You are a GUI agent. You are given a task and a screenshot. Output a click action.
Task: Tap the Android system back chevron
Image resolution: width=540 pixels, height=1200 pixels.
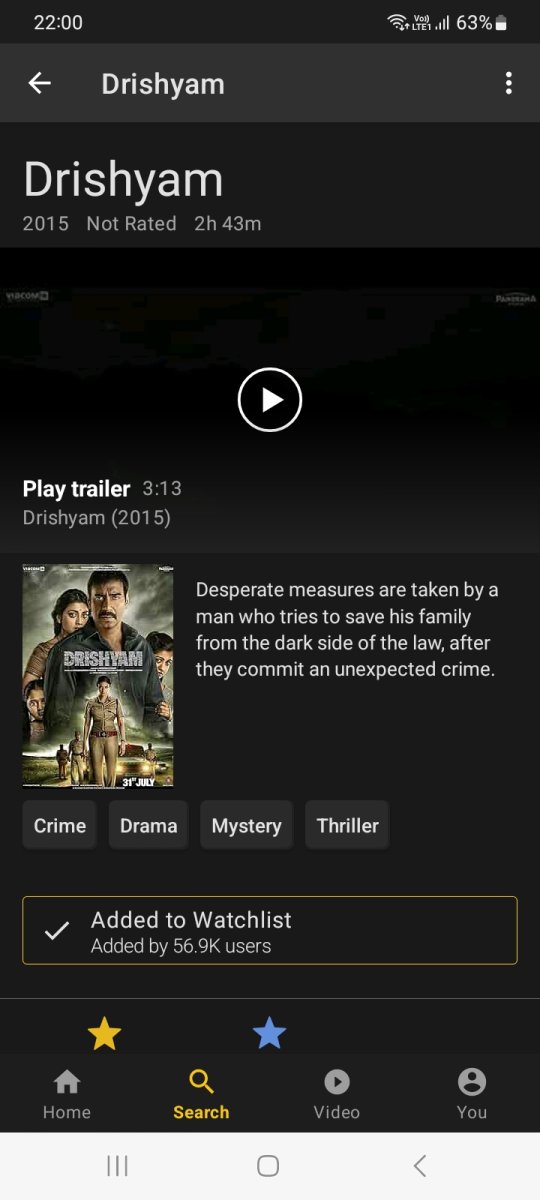[x=420, y=1166]
